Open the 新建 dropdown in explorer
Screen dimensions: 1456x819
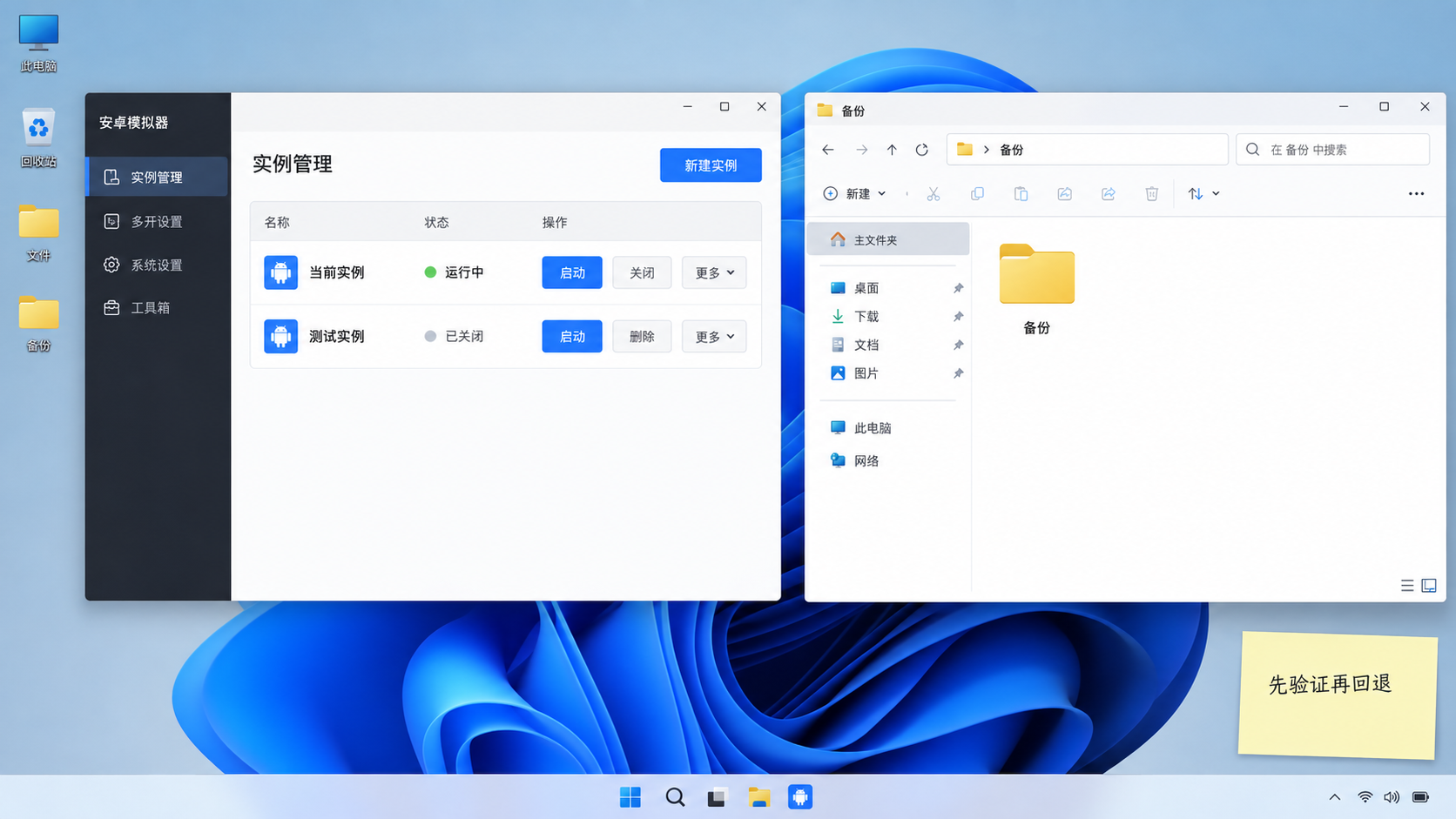click(854, 193)
